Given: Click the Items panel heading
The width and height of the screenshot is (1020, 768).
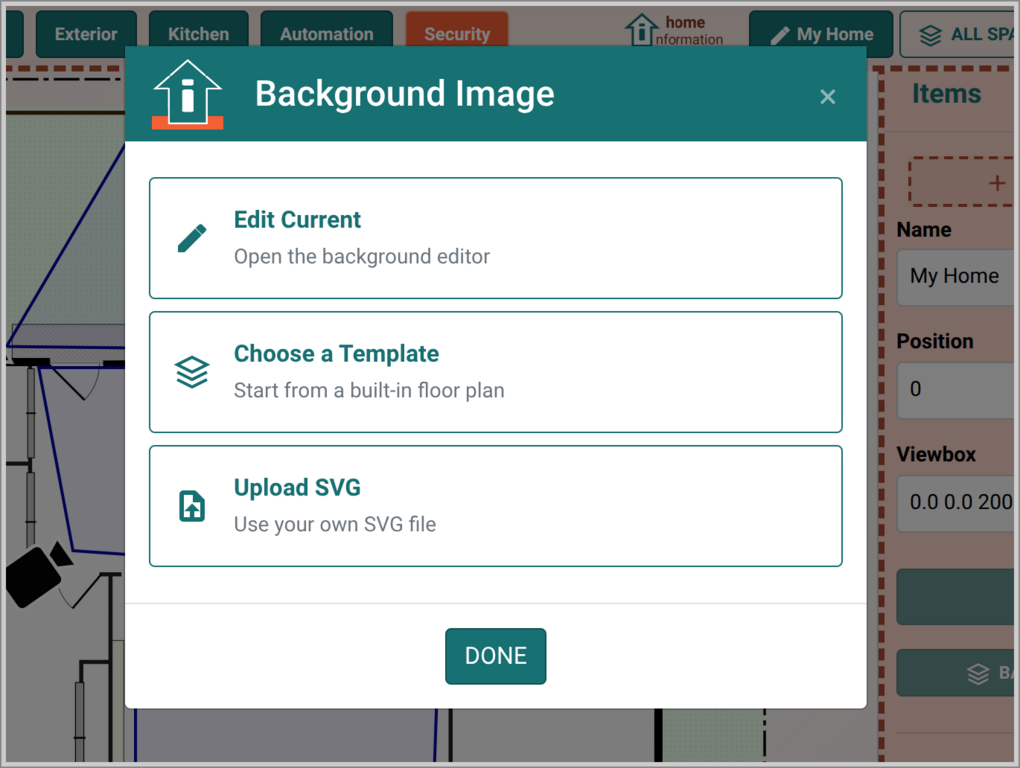Looking at the screenshot, I should pyautogui.click(x=946, y=94).
